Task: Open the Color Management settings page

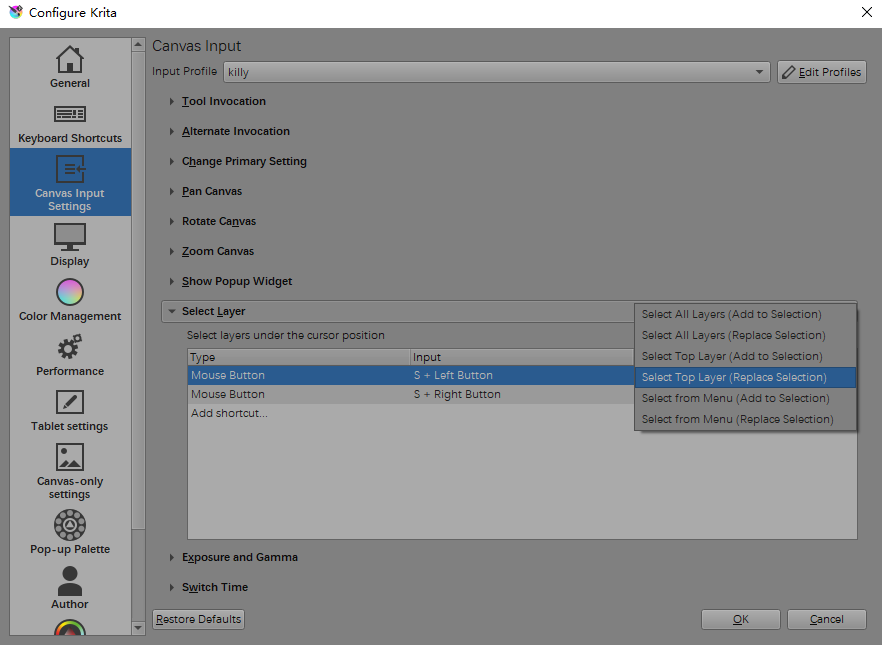Action: [70, 300]
